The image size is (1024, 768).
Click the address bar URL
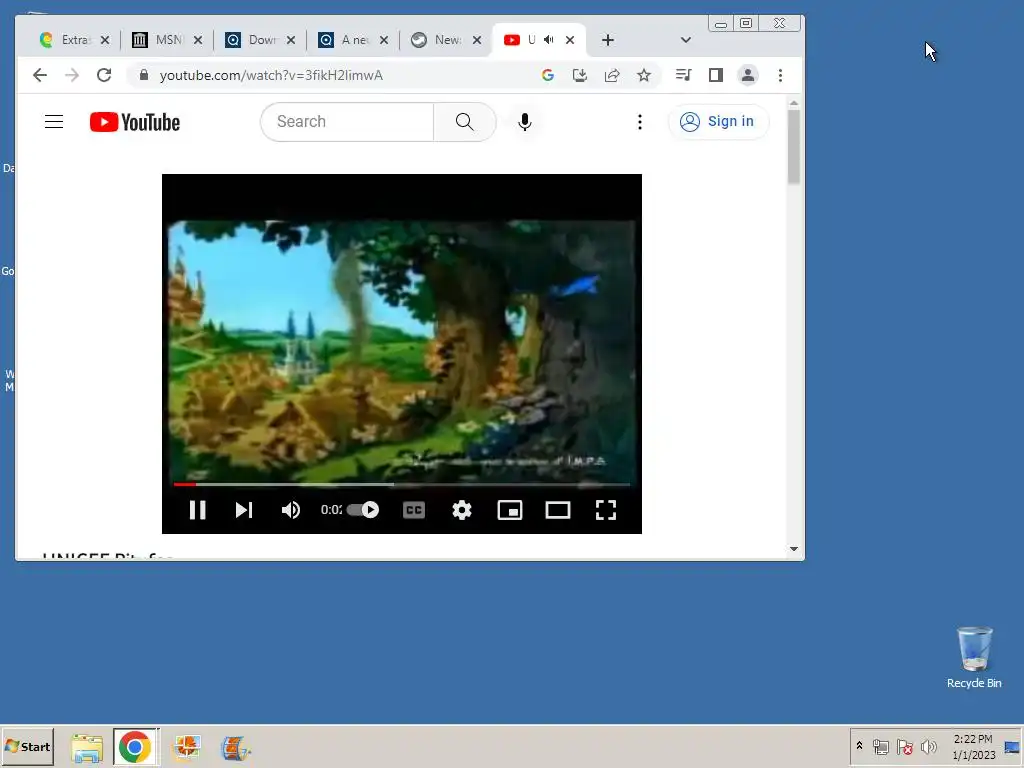271,75
